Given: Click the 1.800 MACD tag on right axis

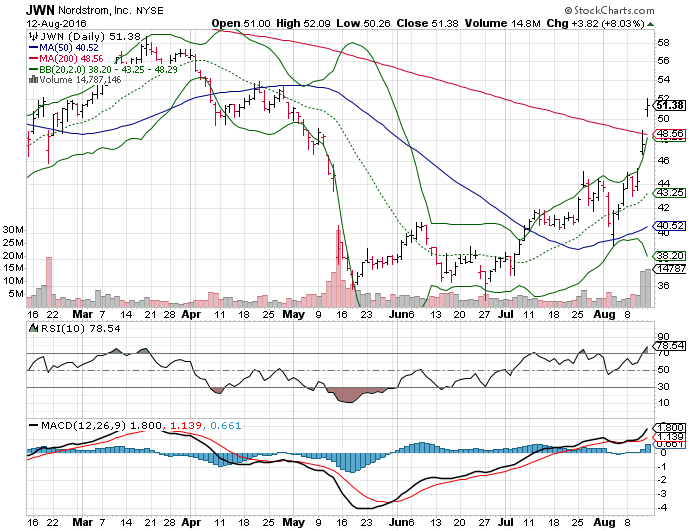Looking at the screenshot, I should [x=669, y=427].
